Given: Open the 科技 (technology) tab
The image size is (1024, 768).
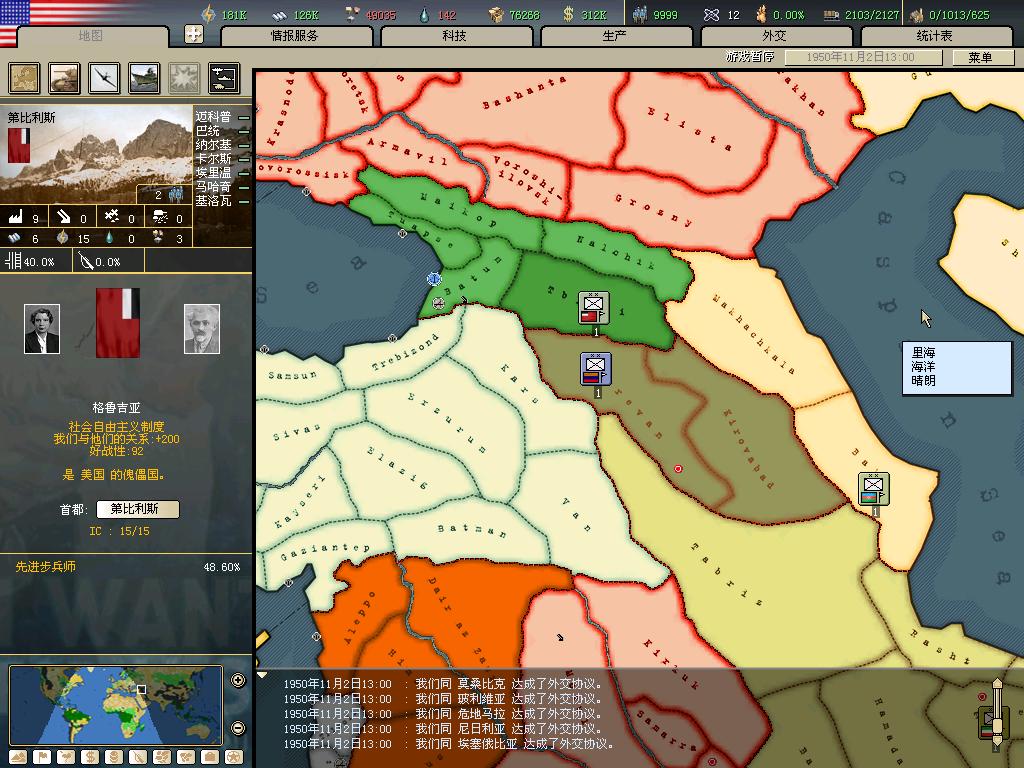Looking at the screenshot, I should [455, 36].
